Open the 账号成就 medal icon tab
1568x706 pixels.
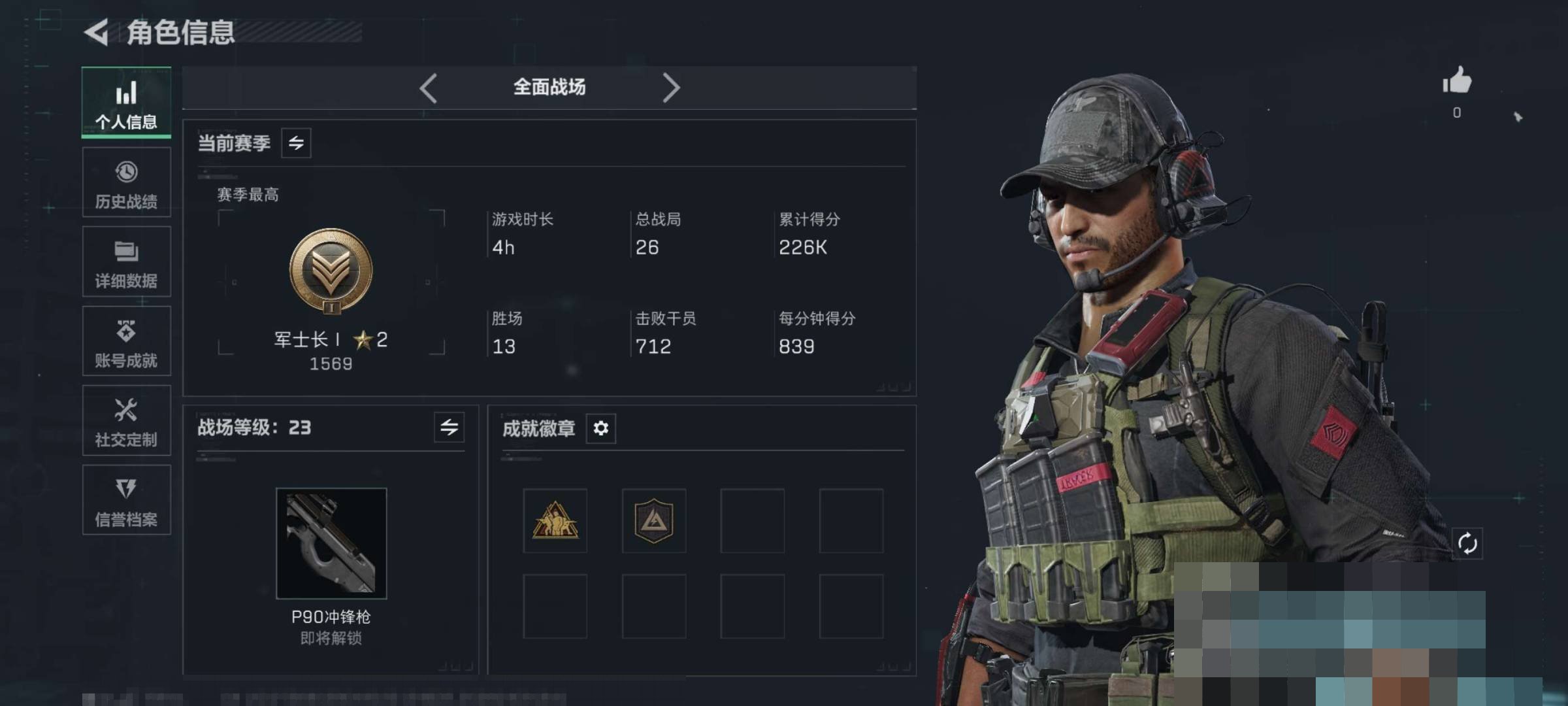tap(127, 341)
